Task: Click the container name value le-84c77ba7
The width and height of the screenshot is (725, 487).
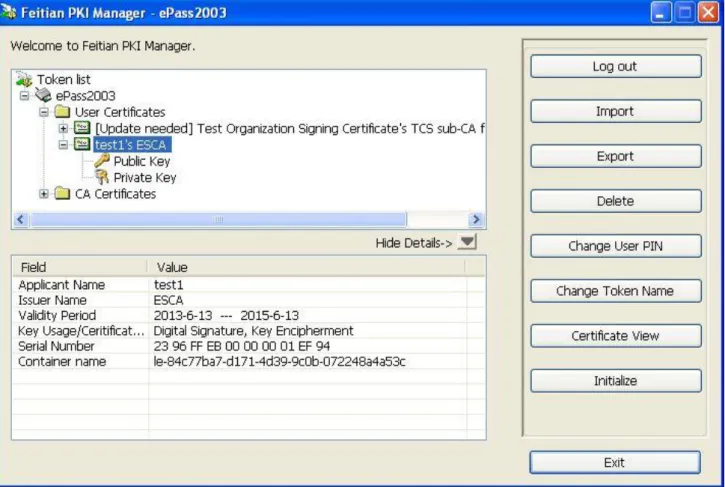Action: (x=279, y=362)
